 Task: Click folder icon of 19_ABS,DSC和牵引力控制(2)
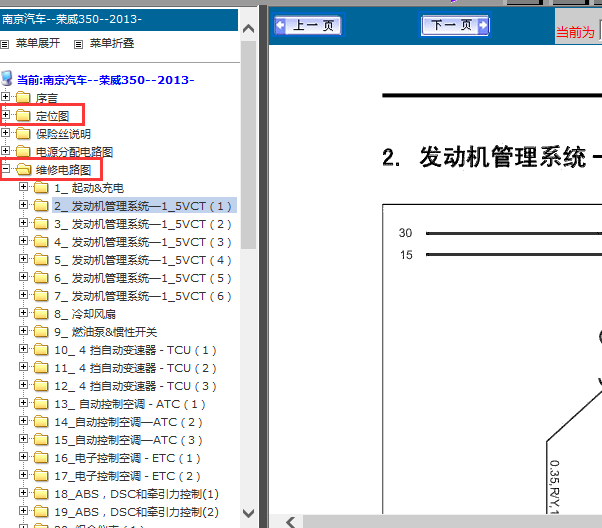click(41, 512)
